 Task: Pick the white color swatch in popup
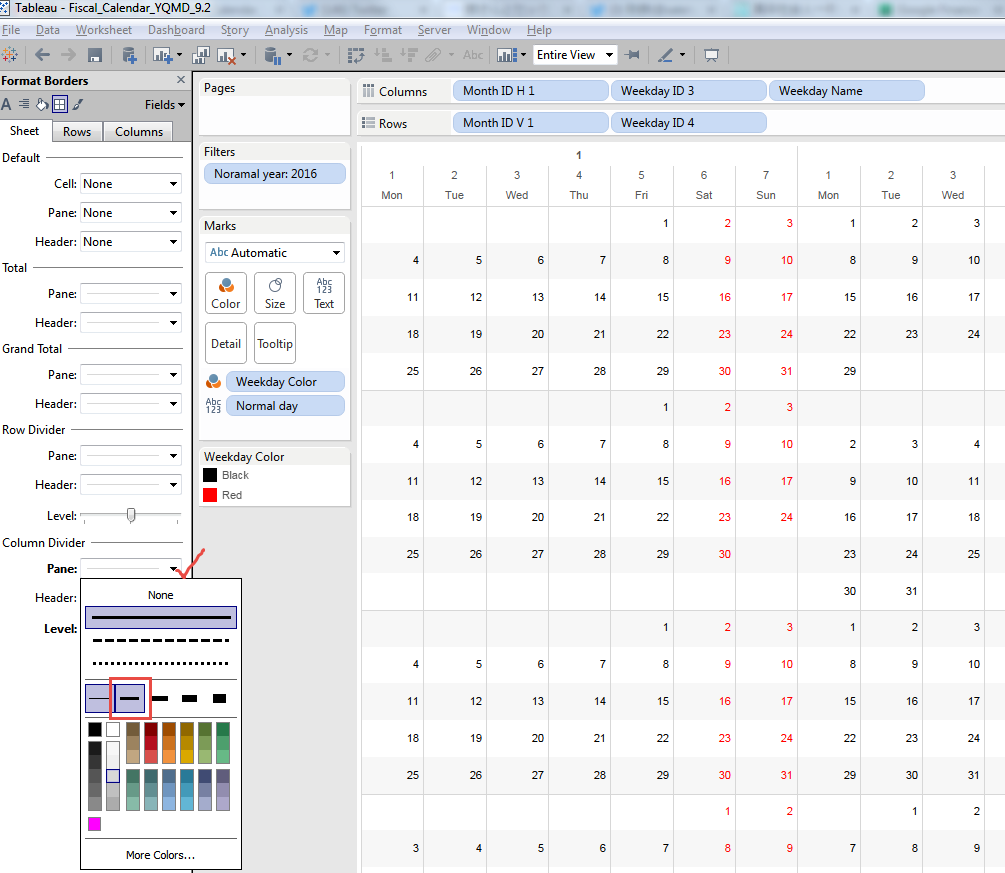click(x=113, y=729)
